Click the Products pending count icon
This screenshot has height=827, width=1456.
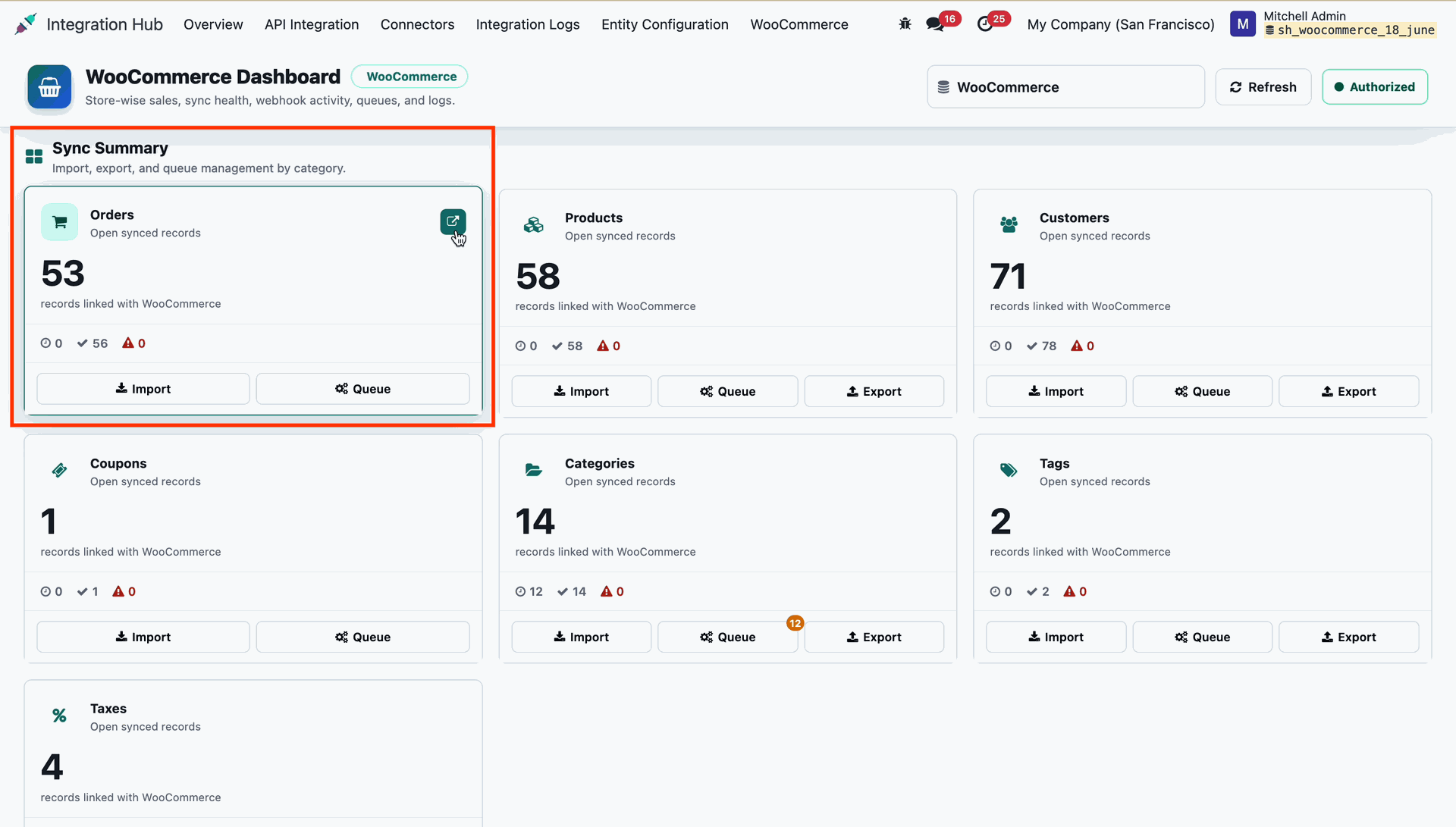[520, 346]
